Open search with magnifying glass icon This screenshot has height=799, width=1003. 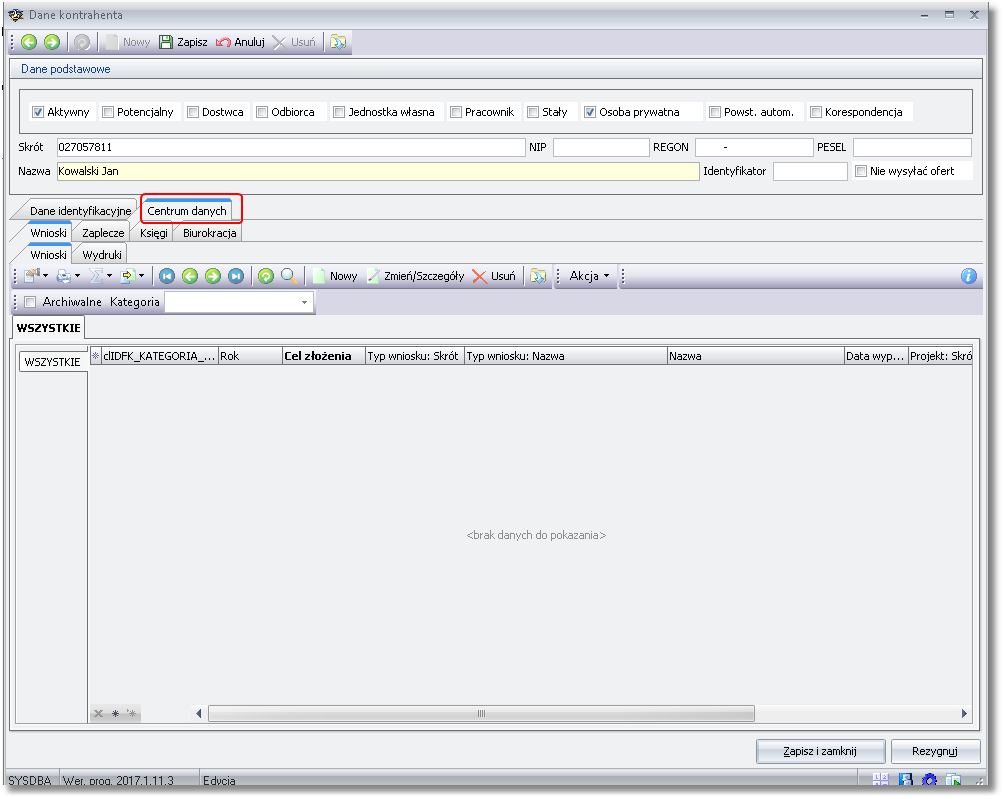288,276
